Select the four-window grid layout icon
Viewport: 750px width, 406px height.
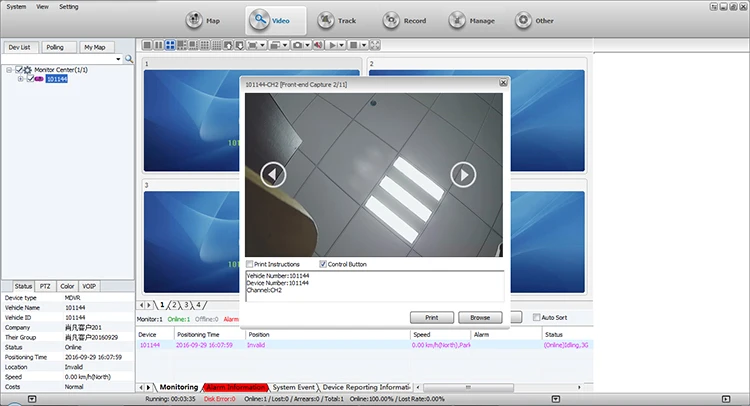coord(170,45)
